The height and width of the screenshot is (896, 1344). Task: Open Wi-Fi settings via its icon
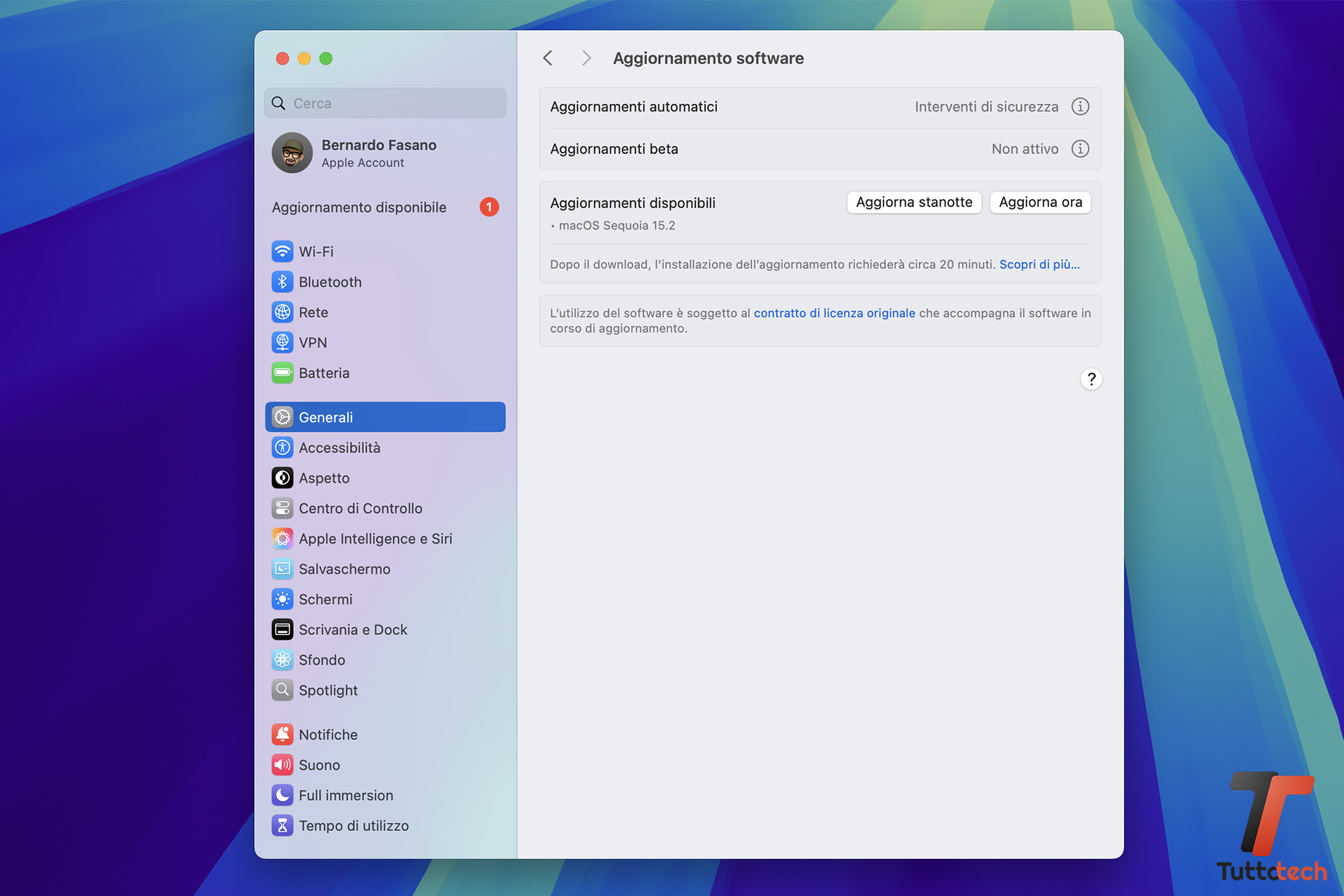click(x=282, y=251)
